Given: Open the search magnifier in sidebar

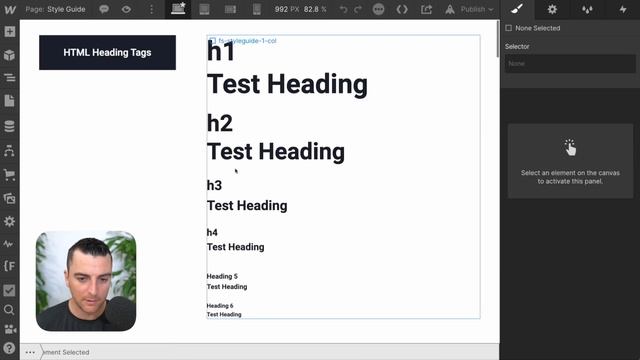Looking at the screenshot, I should click(x=9, y=310).
